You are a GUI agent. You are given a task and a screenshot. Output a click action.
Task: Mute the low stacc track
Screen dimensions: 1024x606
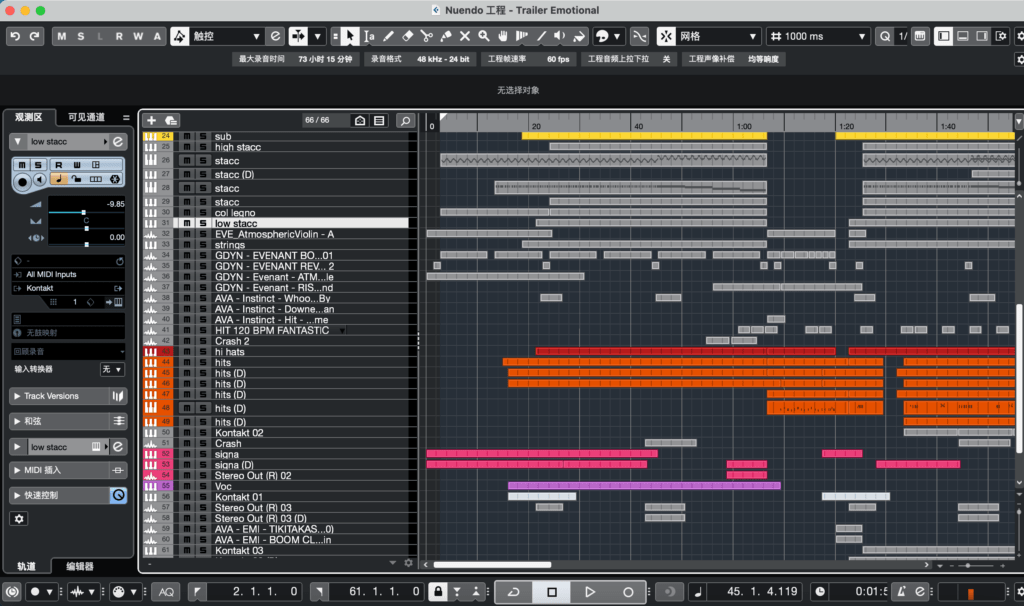(x=187, y=223)
